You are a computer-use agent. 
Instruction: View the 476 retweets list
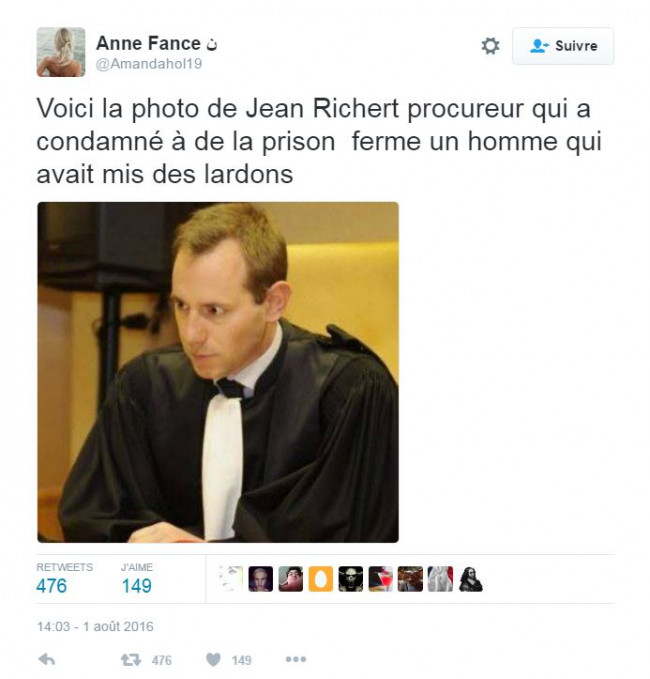64,579
